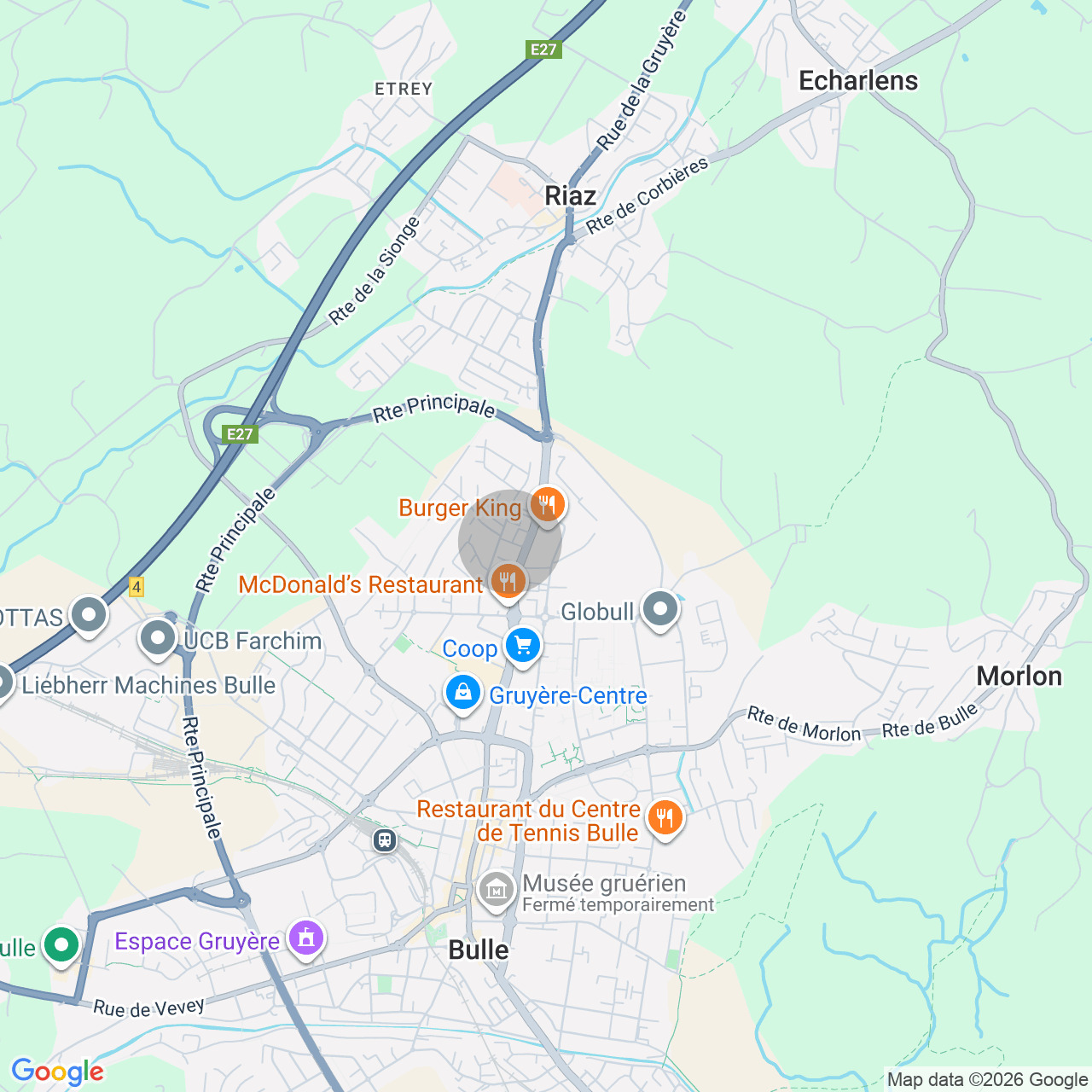Select the route 4 yellow shield
The image size is (1092, 1092).
(136, 587)
